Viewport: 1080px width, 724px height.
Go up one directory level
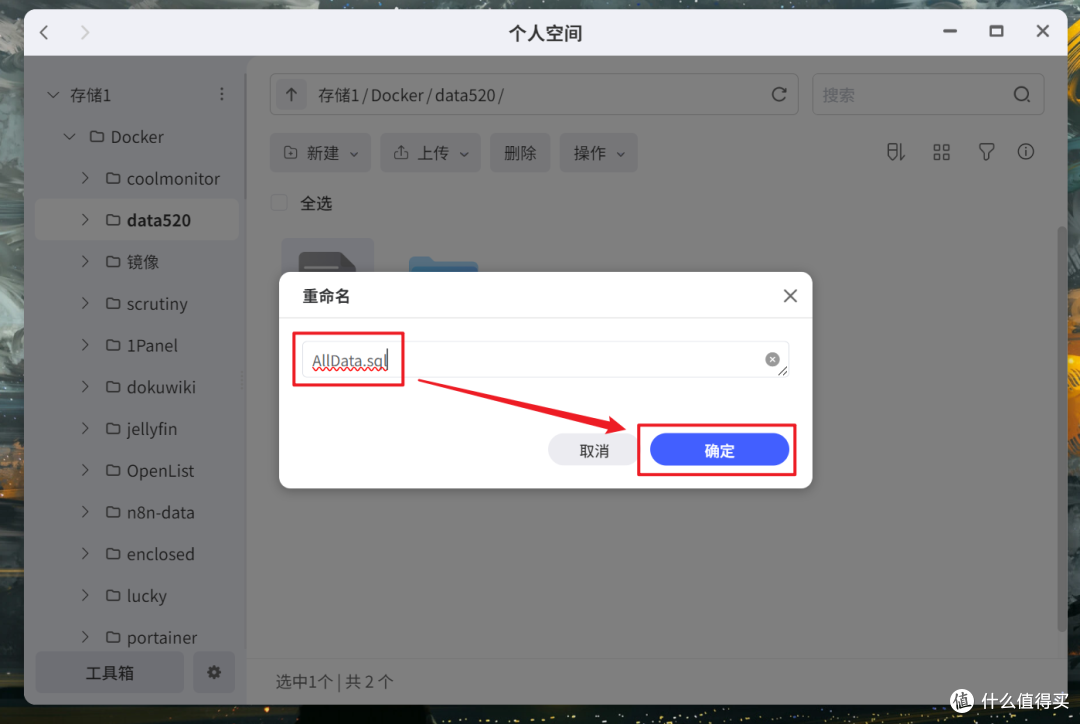tap(291, 94)
